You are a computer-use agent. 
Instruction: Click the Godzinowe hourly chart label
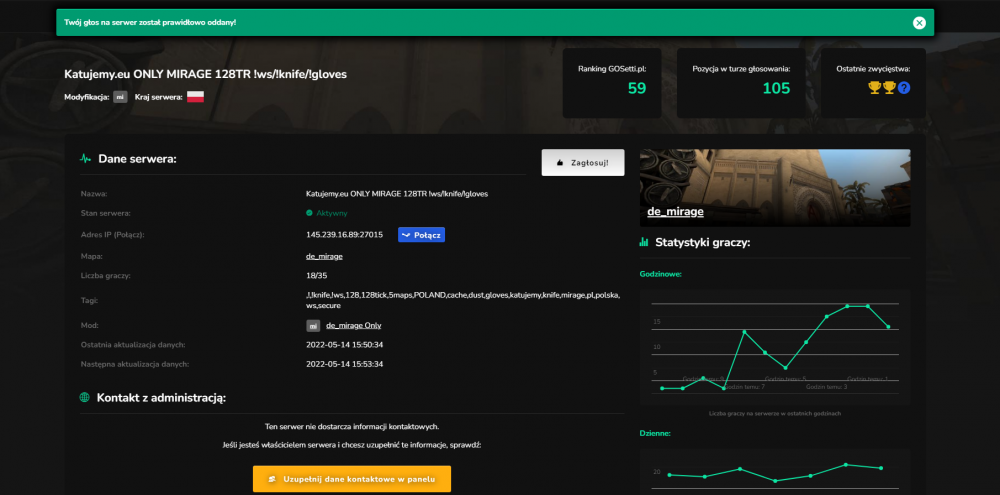(x=661, y=274)
